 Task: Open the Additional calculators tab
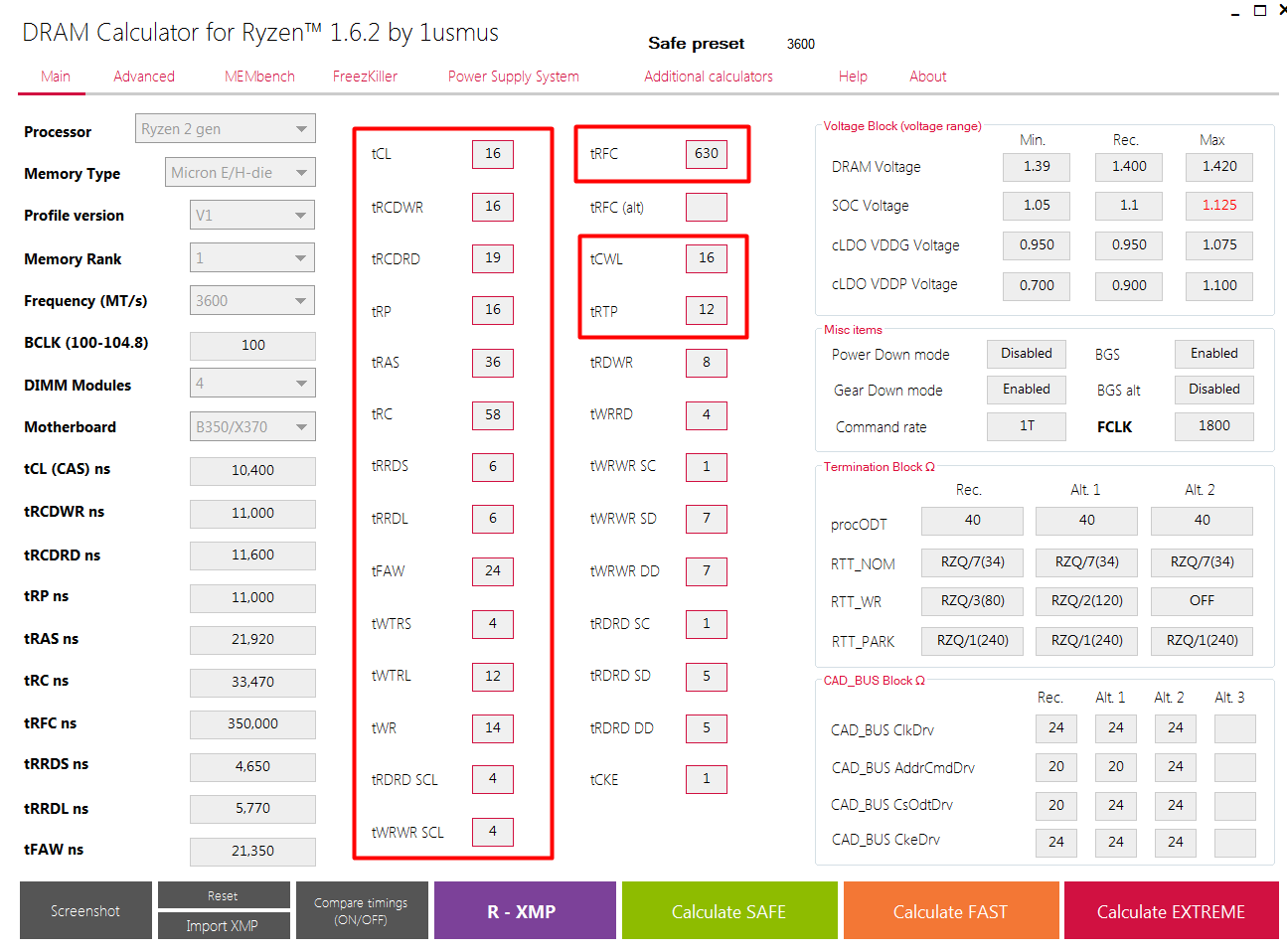[x=709, y=77]
